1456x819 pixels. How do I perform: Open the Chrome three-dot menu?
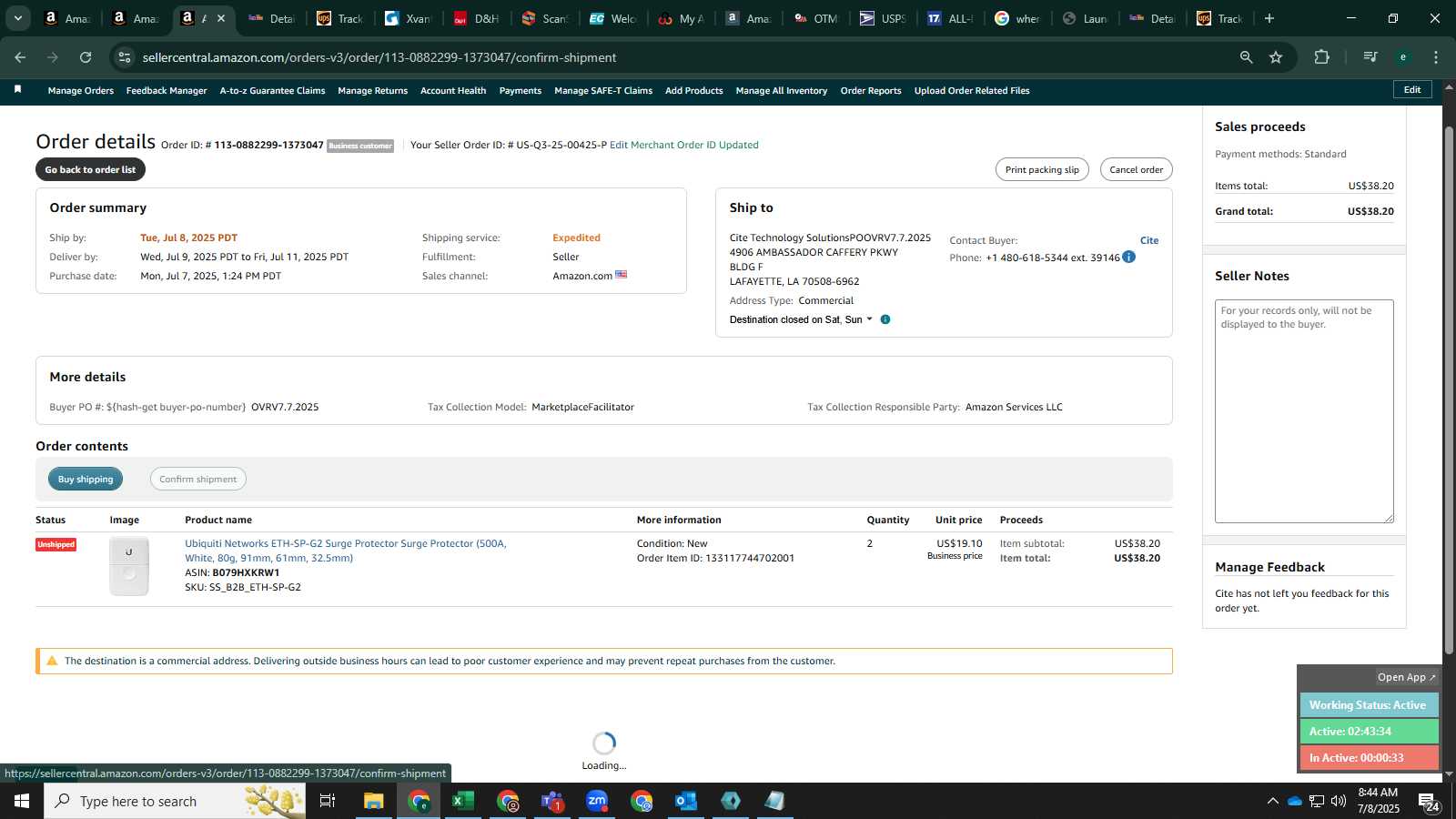point(1436,57)
